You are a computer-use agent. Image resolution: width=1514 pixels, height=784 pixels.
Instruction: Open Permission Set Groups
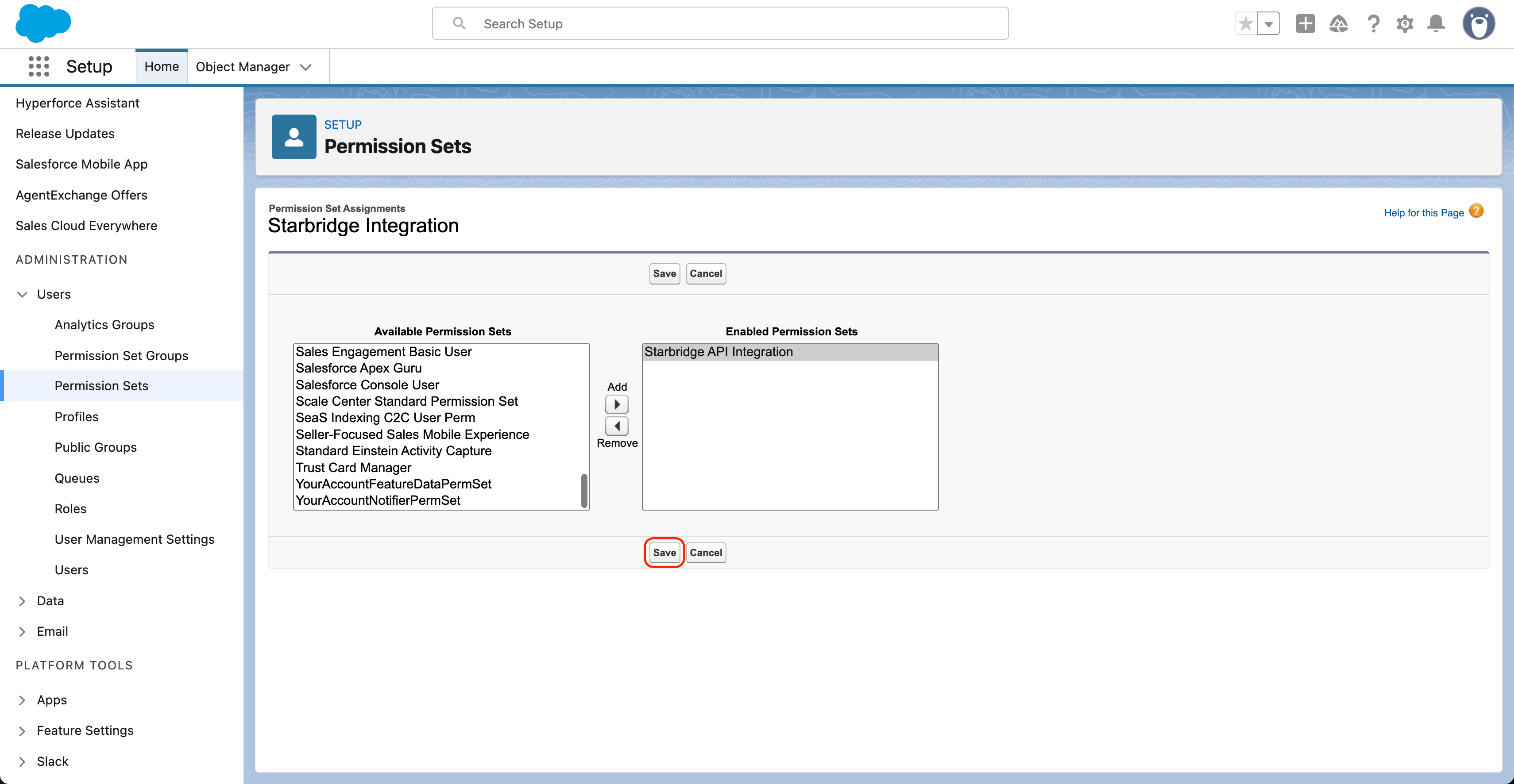(x=122, y=355)
